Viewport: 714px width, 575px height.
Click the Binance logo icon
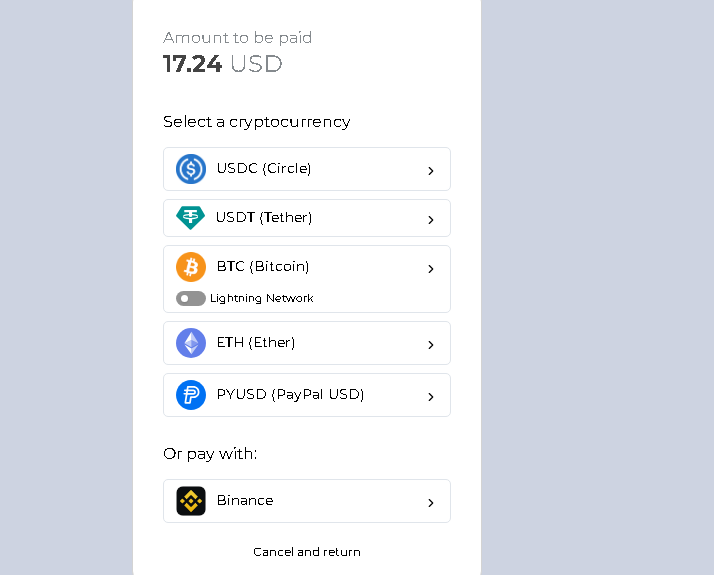pyautogui.click(x=191, y=501)
